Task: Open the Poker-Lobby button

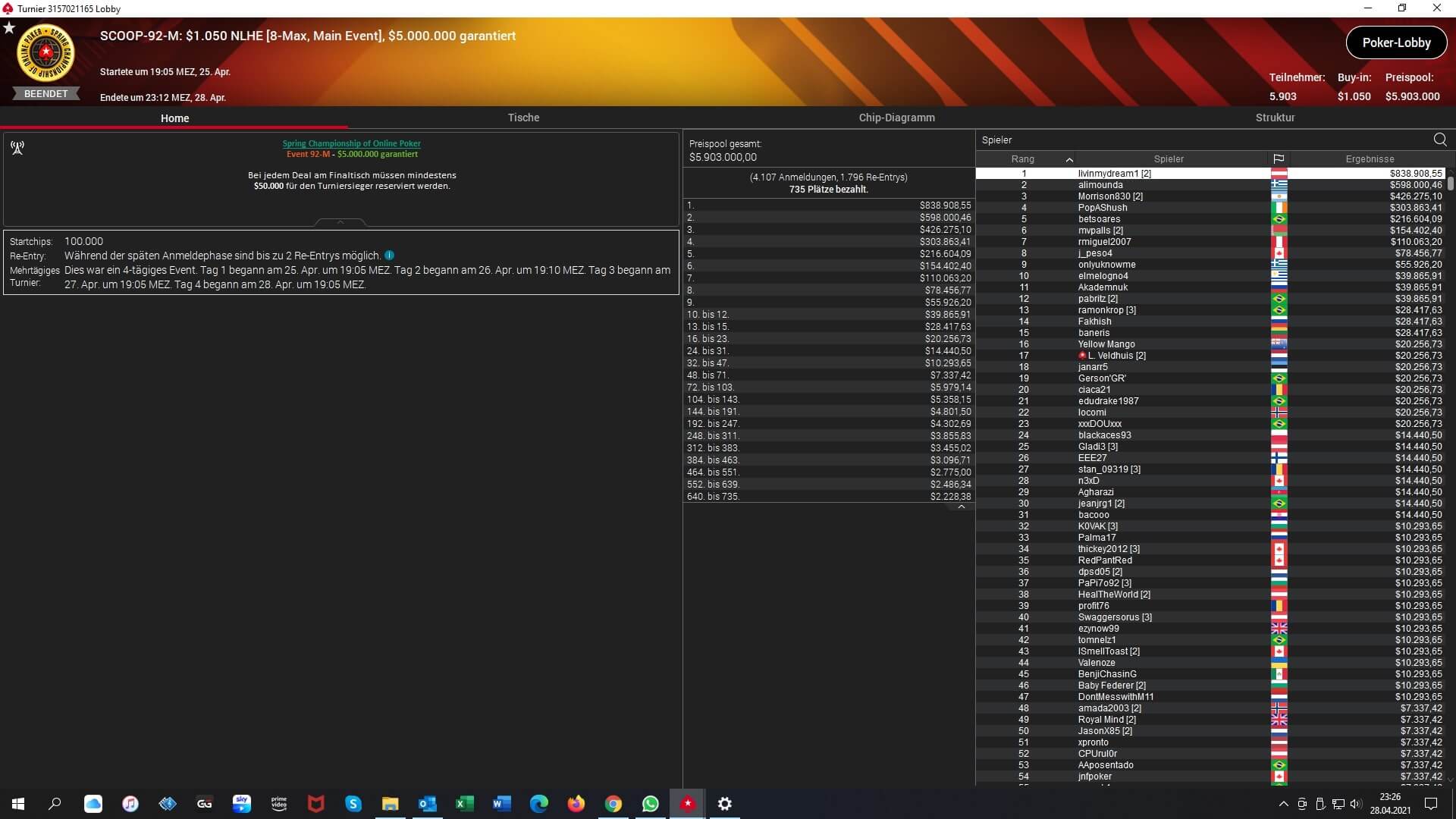Action: coord(1396,42)
